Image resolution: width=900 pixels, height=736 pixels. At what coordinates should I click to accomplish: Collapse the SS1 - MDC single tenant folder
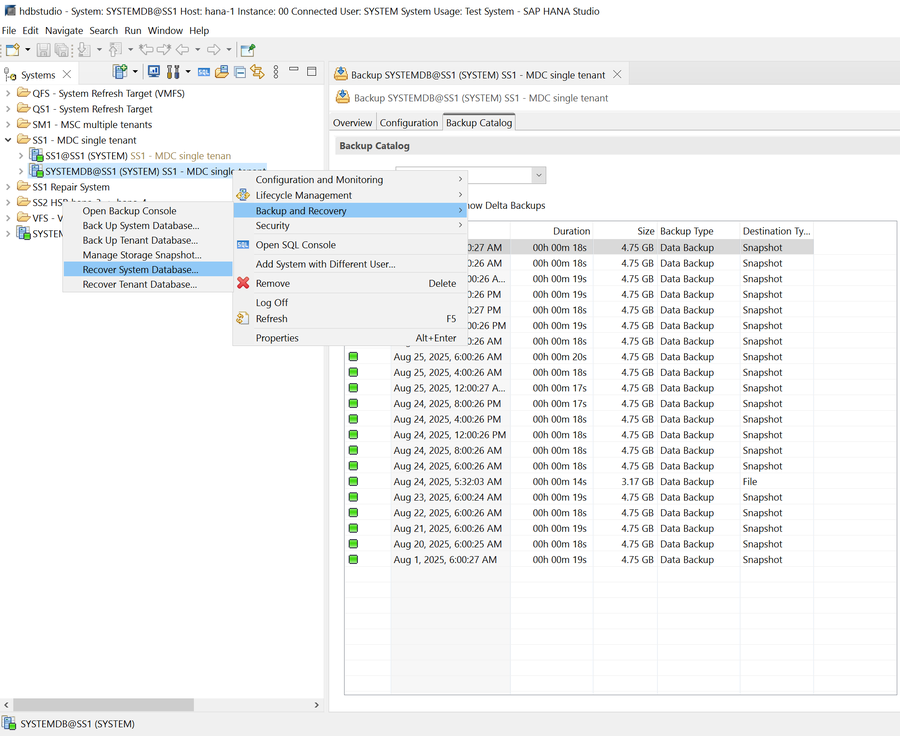coord(10,140)
